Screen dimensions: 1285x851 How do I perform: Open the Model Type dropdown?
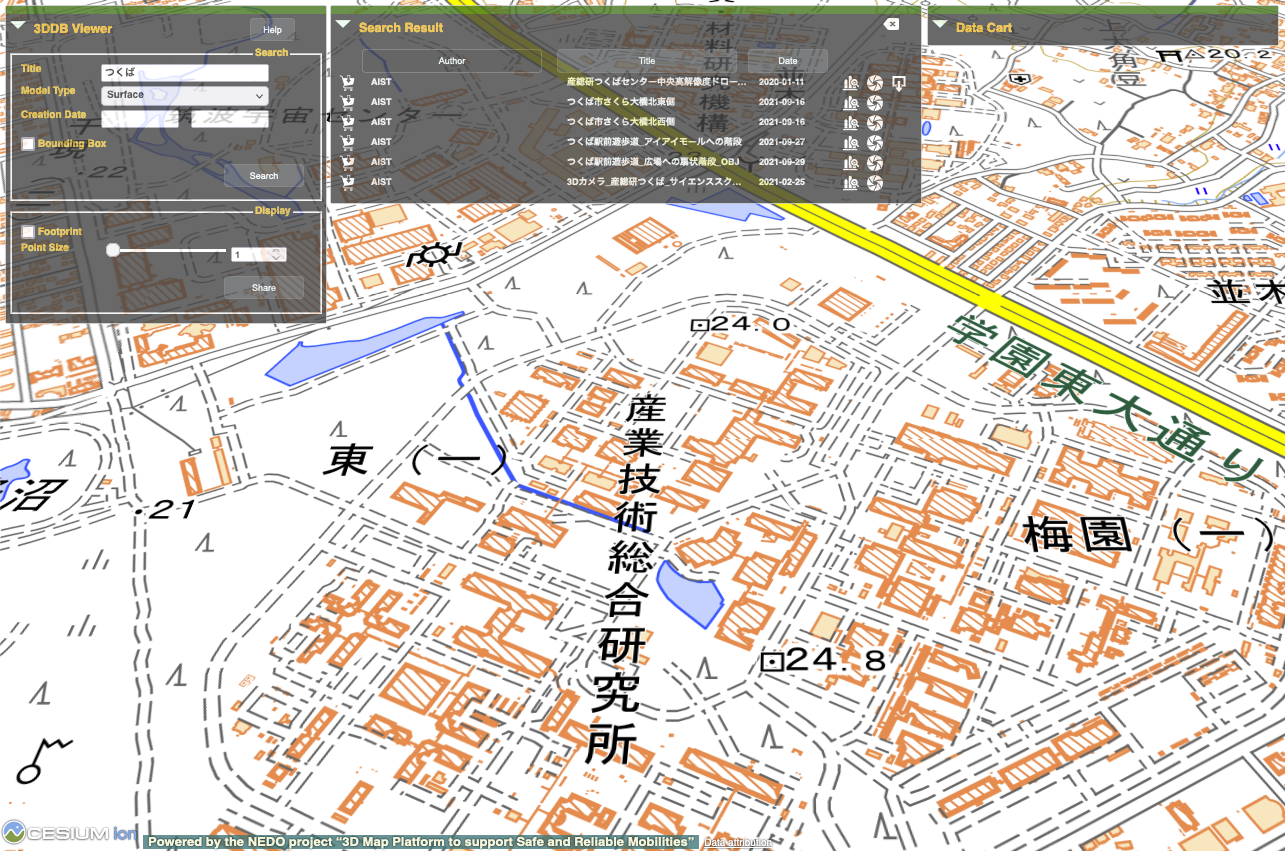[x=185, y=95]
